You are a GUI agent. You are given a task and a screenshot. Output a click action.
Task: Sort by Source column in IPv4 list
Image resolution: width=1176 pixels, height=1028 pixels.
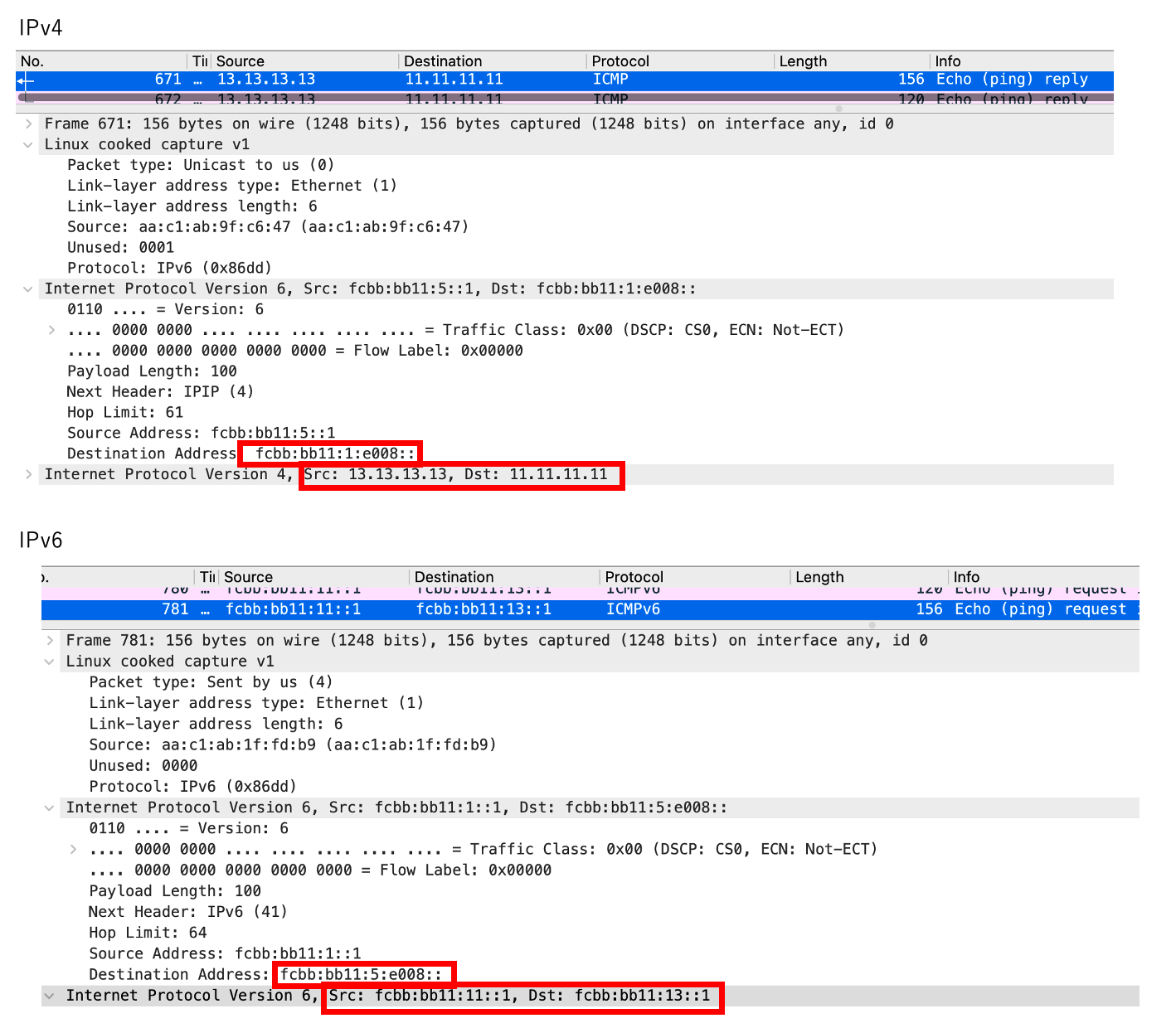click(x=305, y=61)
